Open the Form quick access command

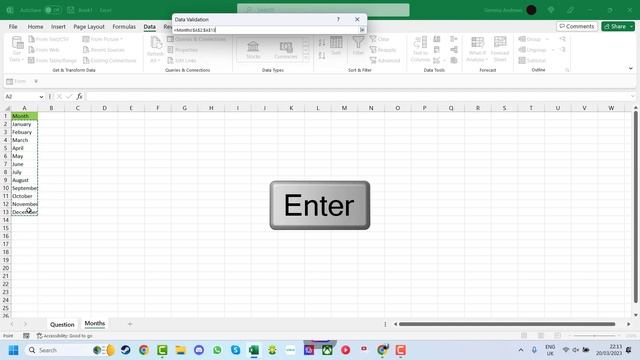pos(17,81)
